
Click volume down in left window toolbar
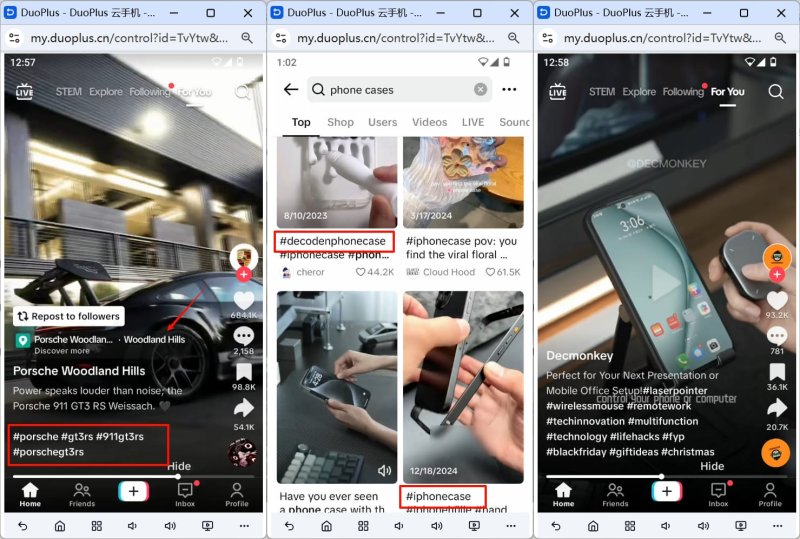[x=133, y=526]
